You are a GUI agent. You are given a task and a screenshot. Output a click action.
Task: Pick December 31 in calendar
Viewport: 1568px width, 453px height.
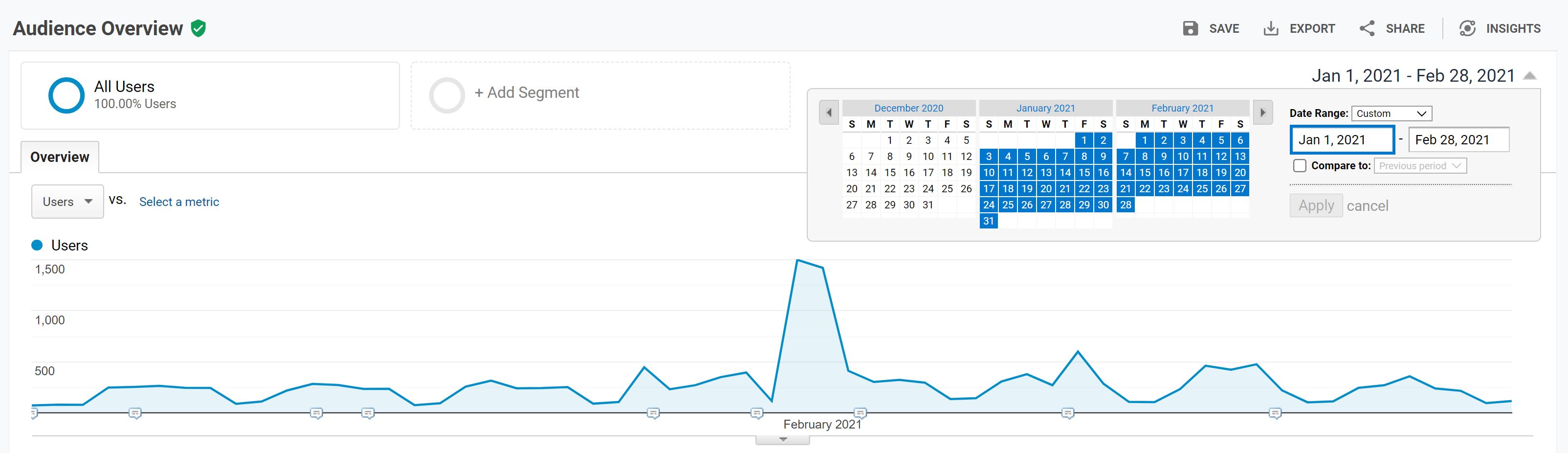tap(928, 204)
